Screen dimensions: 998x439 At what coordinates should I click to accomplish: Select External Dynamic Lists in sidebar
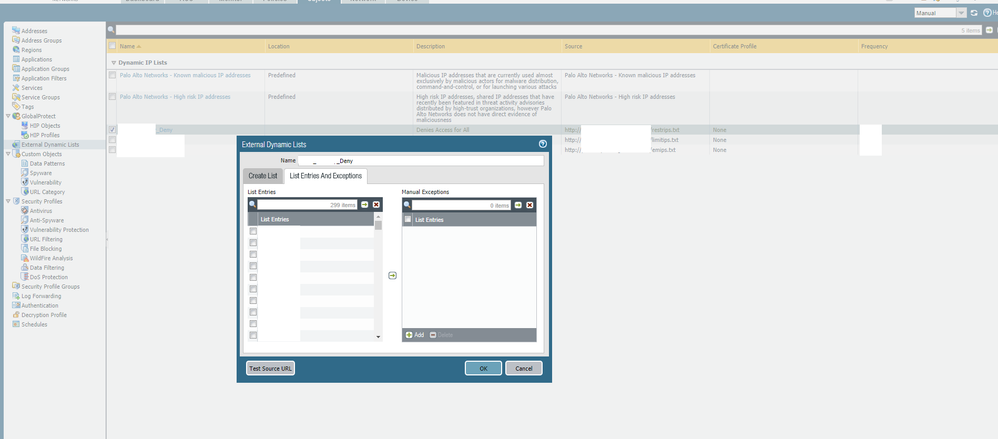(x=50, y=144)
